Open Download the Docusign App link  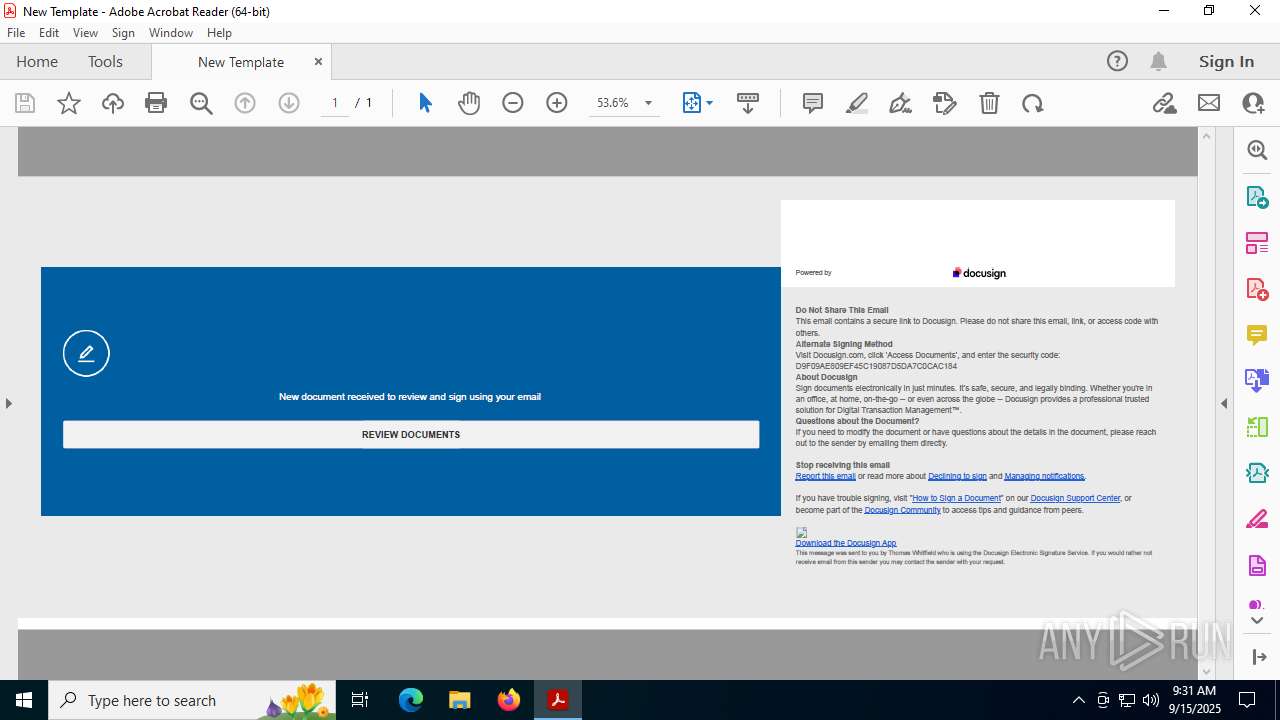click(846, 543)
